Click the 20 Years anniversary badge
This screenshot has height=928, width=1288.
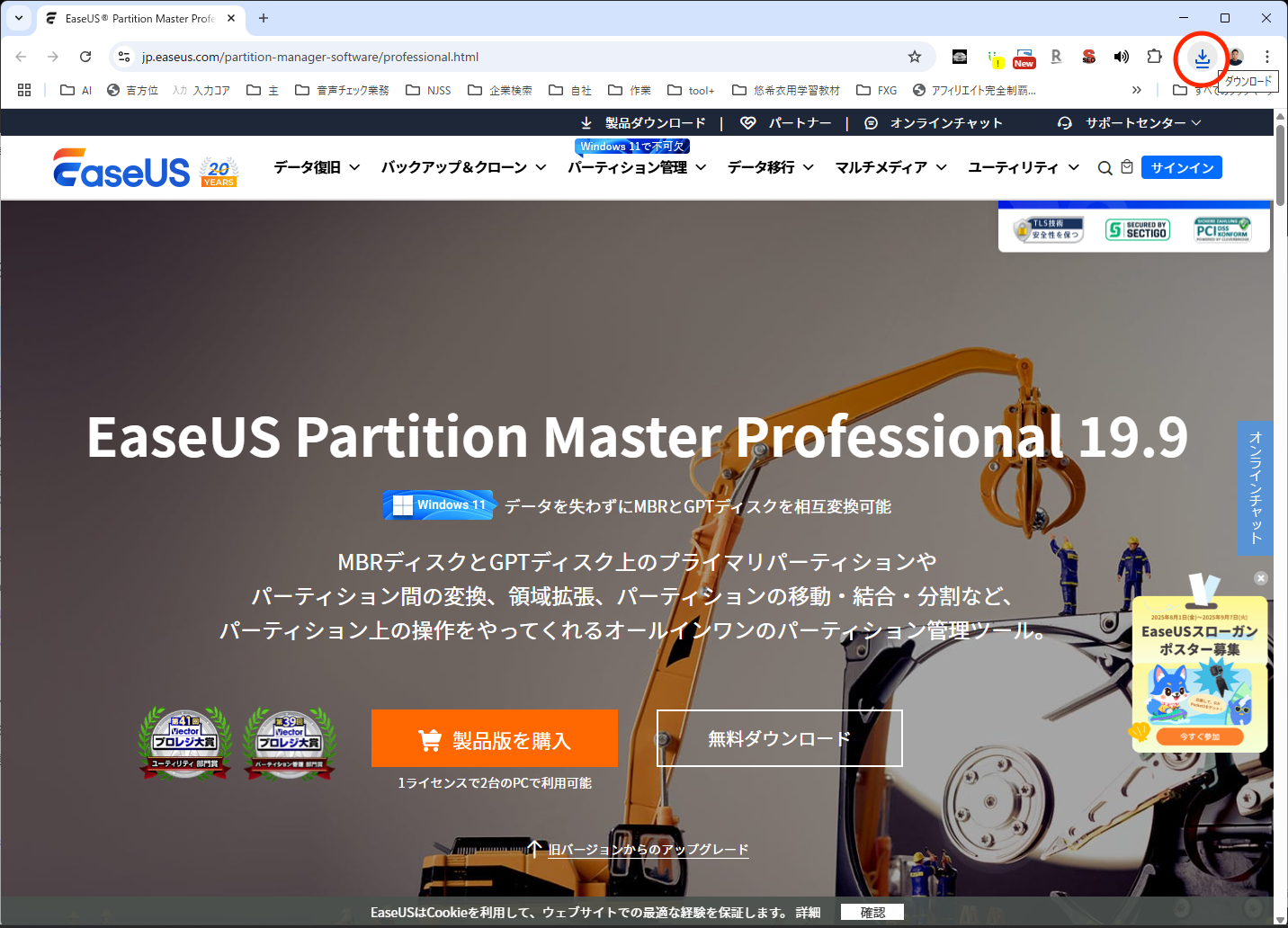click(219, 172)
